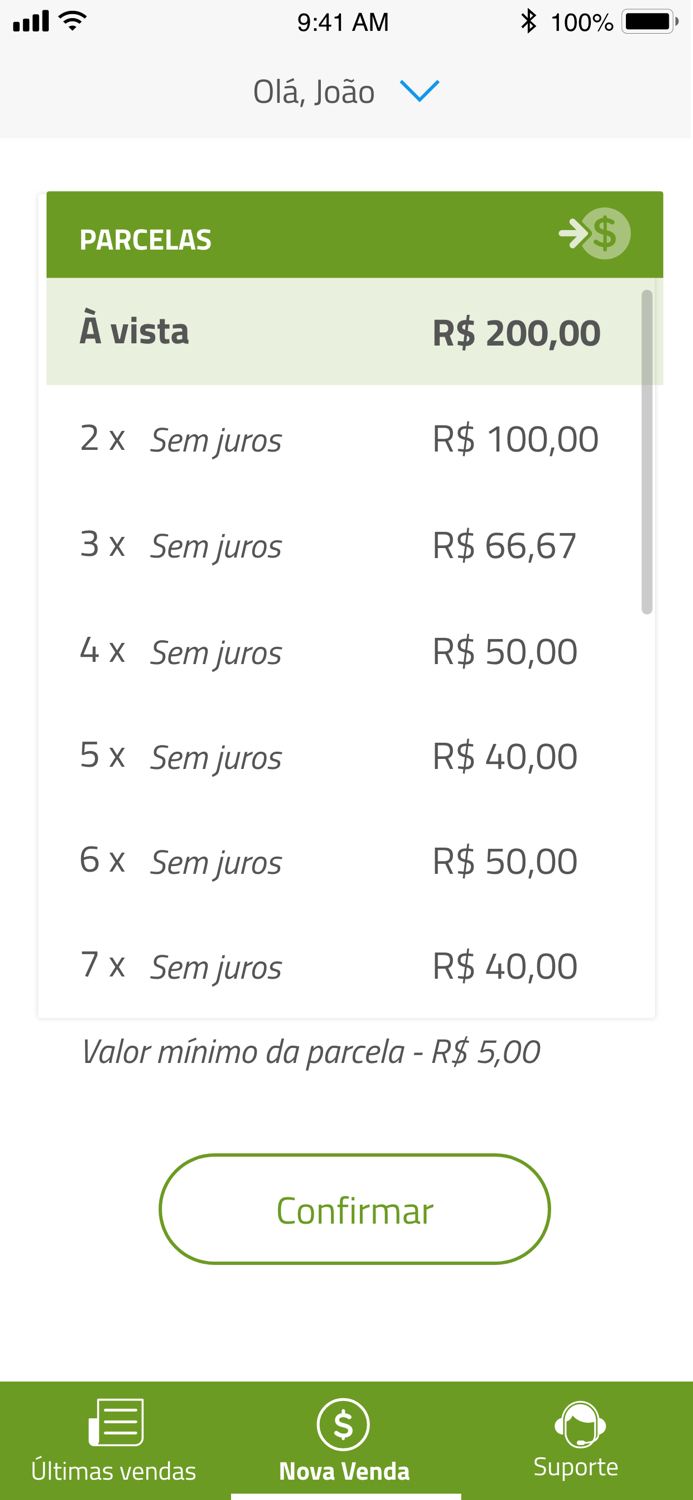
Task: Tap the dollar transfer icon in Parcelas header
Action: [x=603, y=233]
